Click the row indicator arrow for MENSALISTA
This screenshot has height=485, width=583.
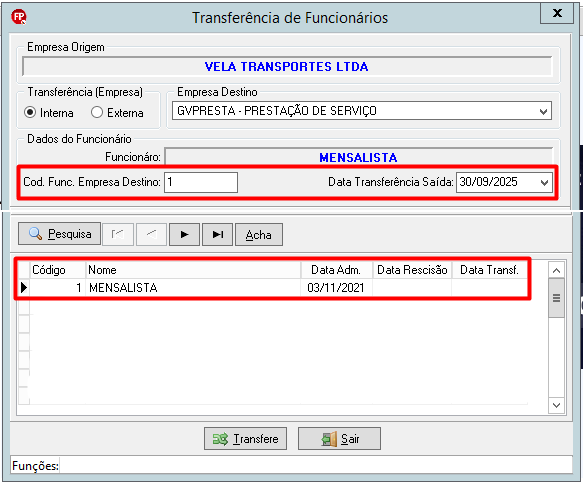pos(24,288)
